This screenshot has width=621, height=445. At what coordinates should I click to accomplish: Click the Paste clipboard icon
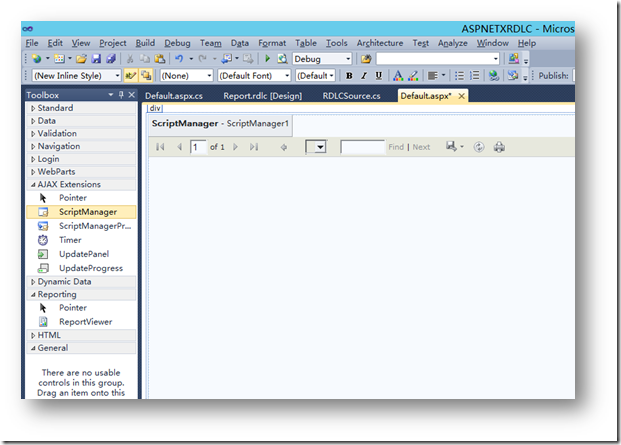pyautogui.click(x=160, y=59)
